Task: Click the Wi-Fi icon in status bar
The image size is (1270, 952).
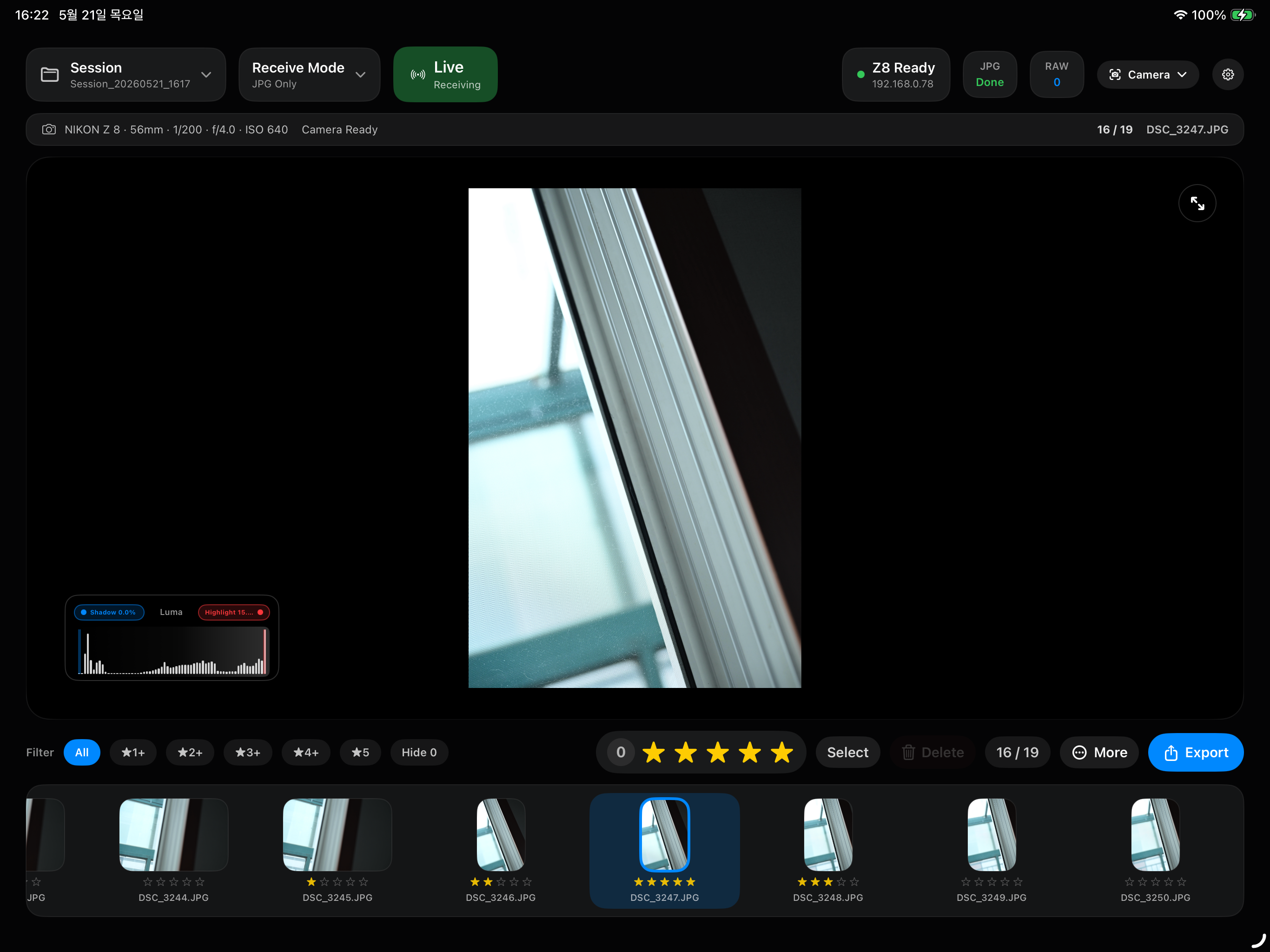Action: point(1180,15)
